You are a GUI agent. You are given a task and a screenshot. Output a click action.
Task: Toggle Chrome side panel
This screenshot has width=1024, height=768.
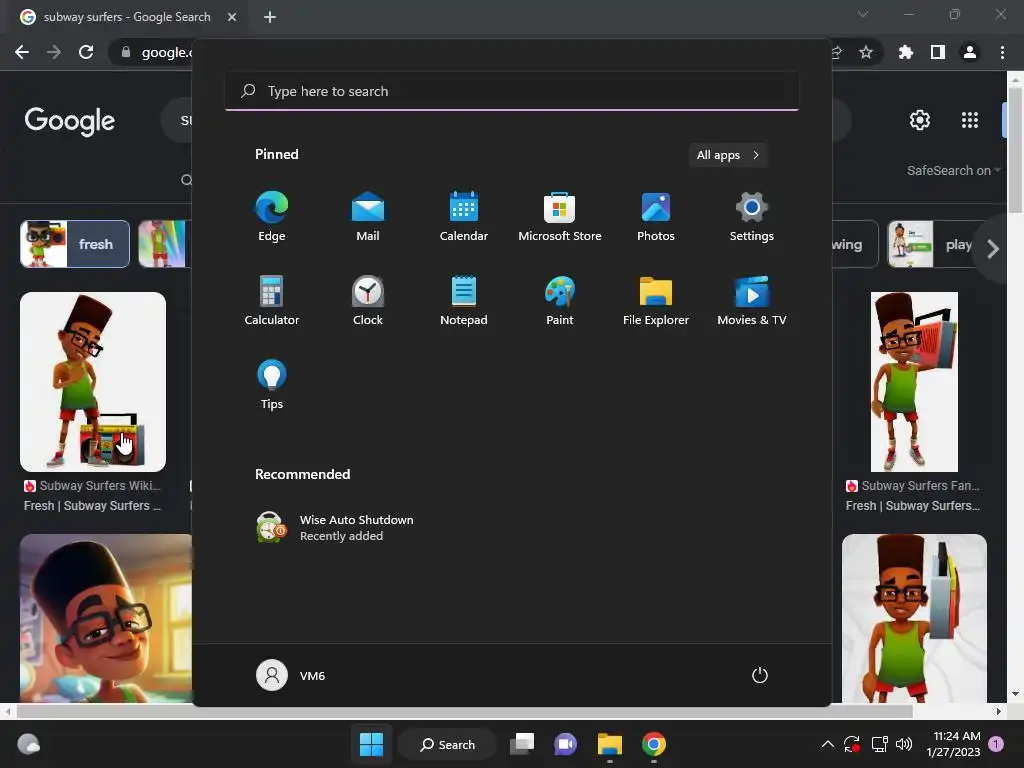pos(938,52)
